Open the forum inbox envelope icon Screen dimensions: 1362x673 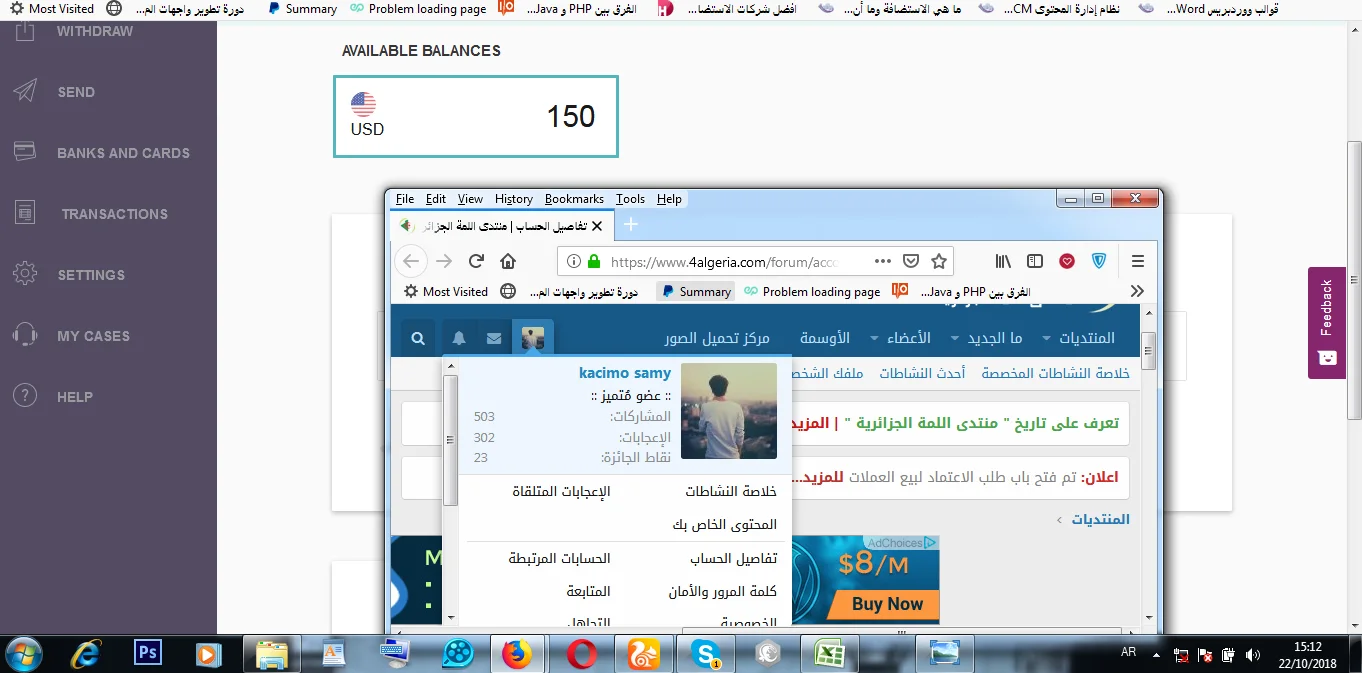click(494, 339)
